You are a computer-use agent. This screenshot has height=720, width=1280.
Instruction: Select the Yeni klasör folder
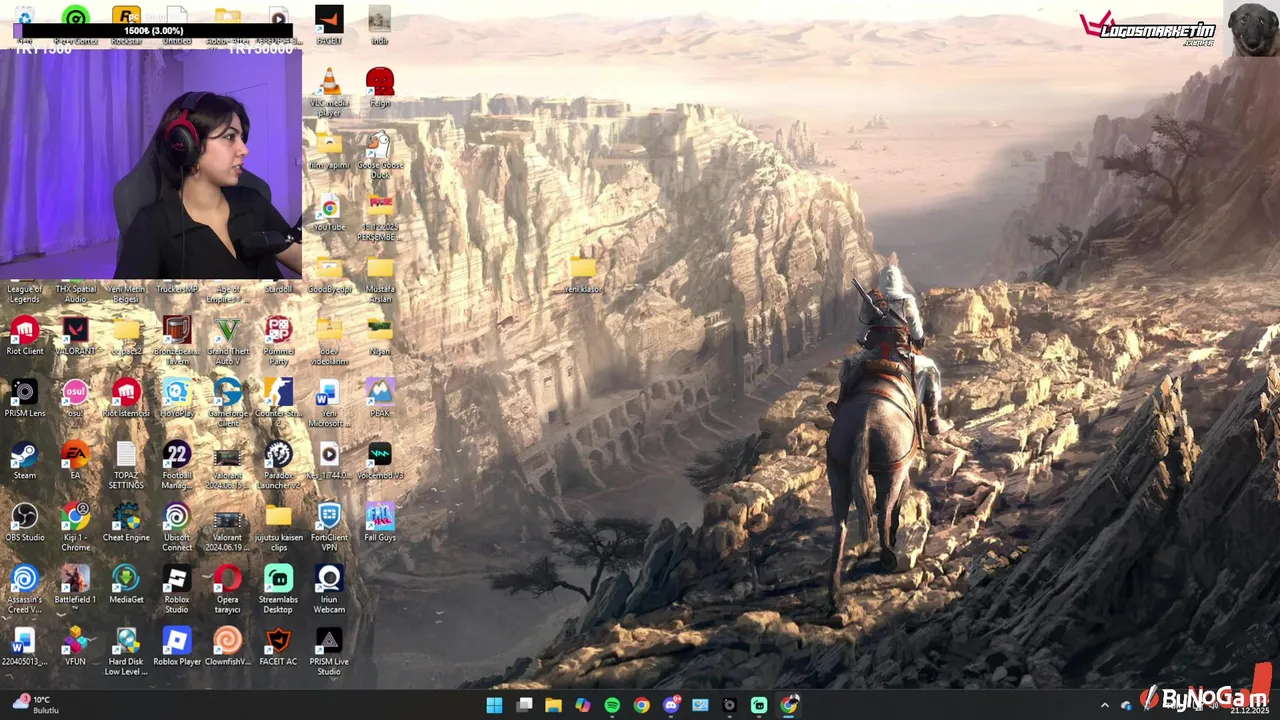[583, 274]
